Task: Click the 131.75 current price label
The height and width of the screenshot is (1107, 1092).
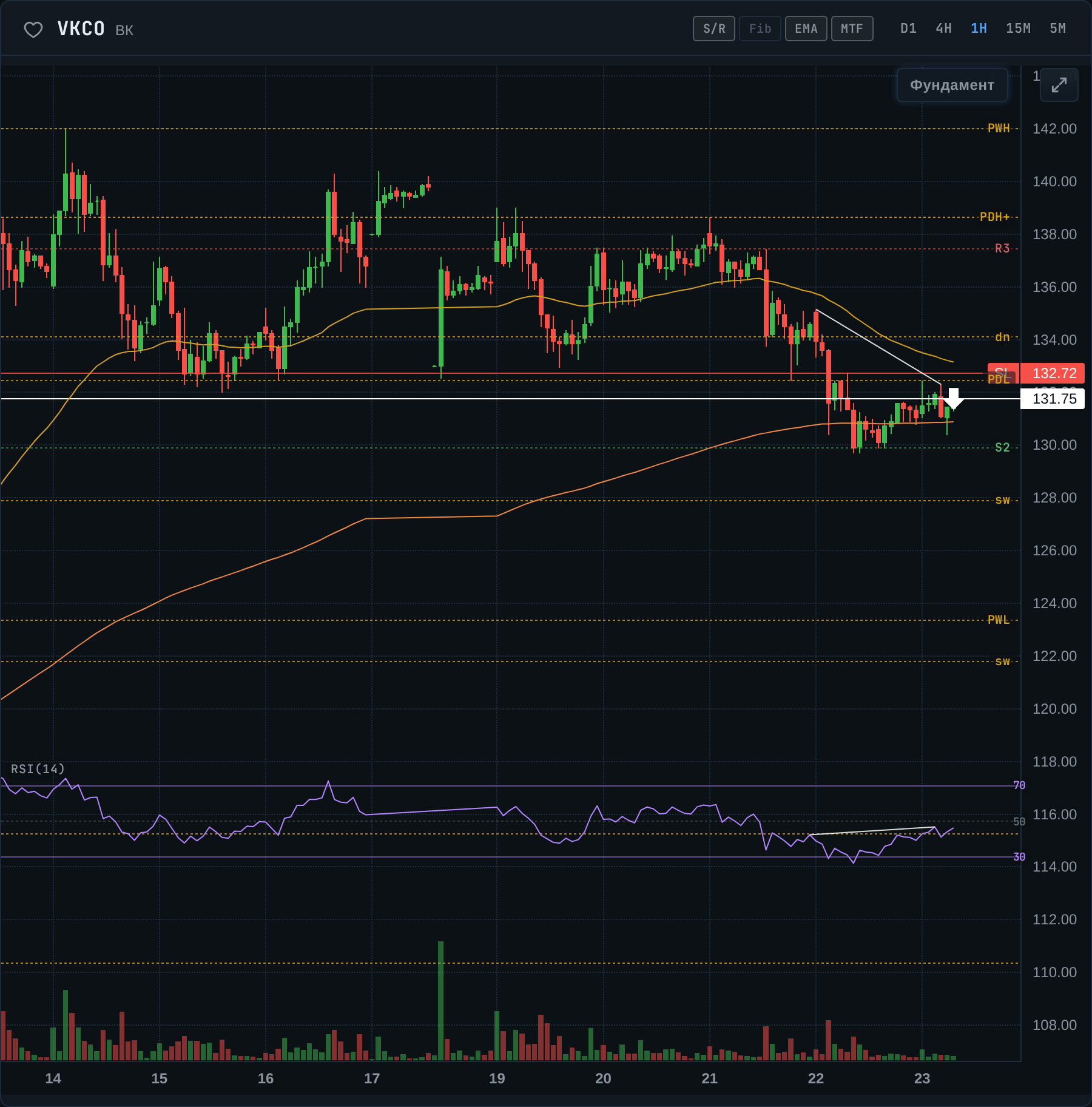Action: pyautogui.click(x=1054, y=399)
